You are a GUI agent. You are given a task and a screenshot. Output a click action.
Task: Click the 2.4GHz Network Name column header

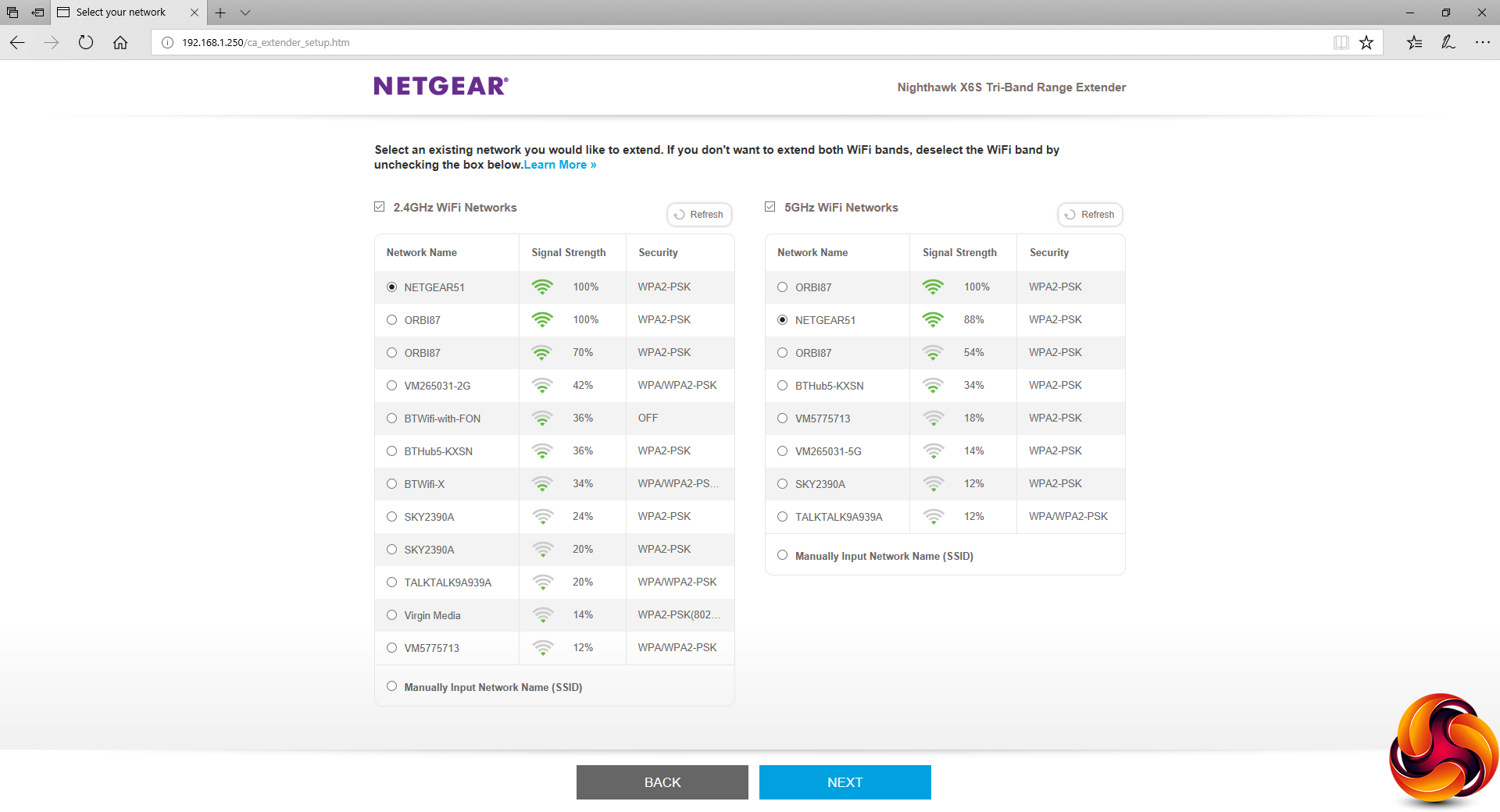(x=422, y=252)
